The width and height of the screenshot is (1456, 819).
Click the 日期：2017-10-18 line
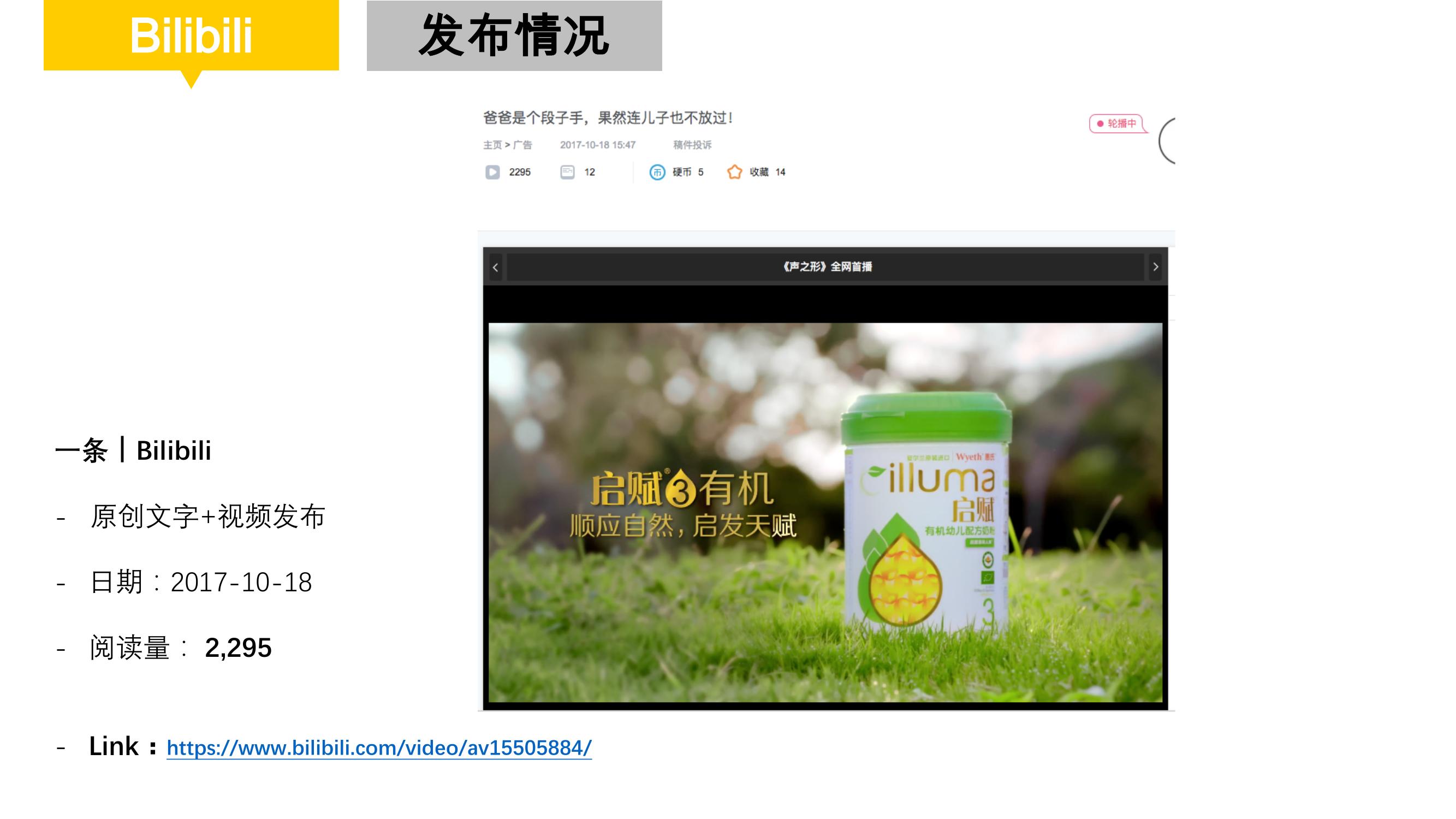point(201,582)
